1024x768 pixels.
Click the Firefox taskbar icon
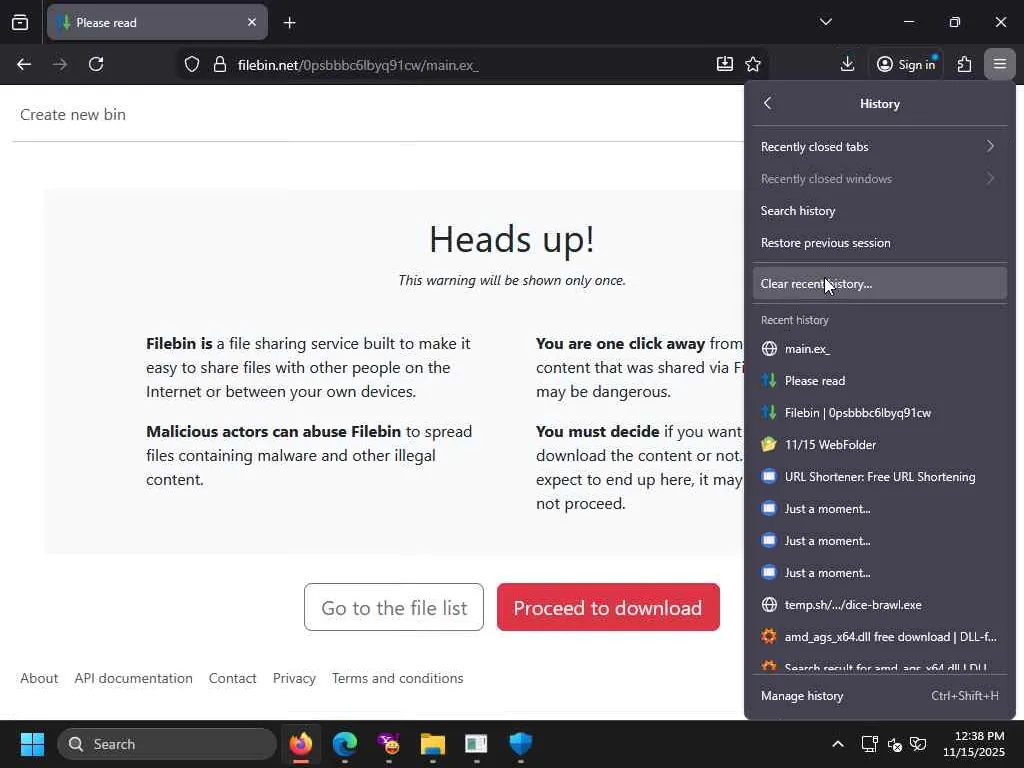coord(301,744)
